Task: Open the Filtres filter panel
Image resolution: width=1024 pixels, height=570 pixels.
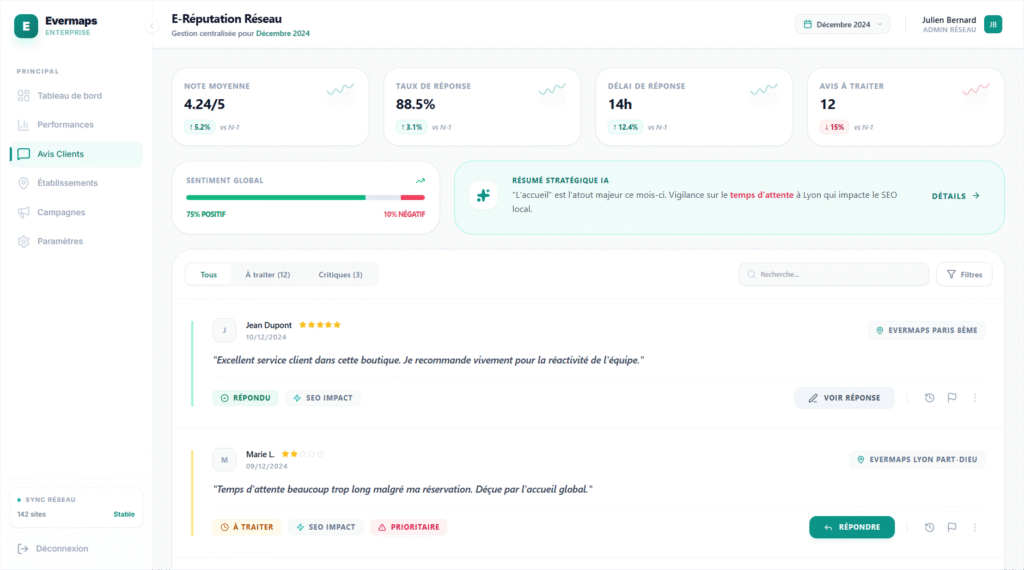Action: point(963,274)
